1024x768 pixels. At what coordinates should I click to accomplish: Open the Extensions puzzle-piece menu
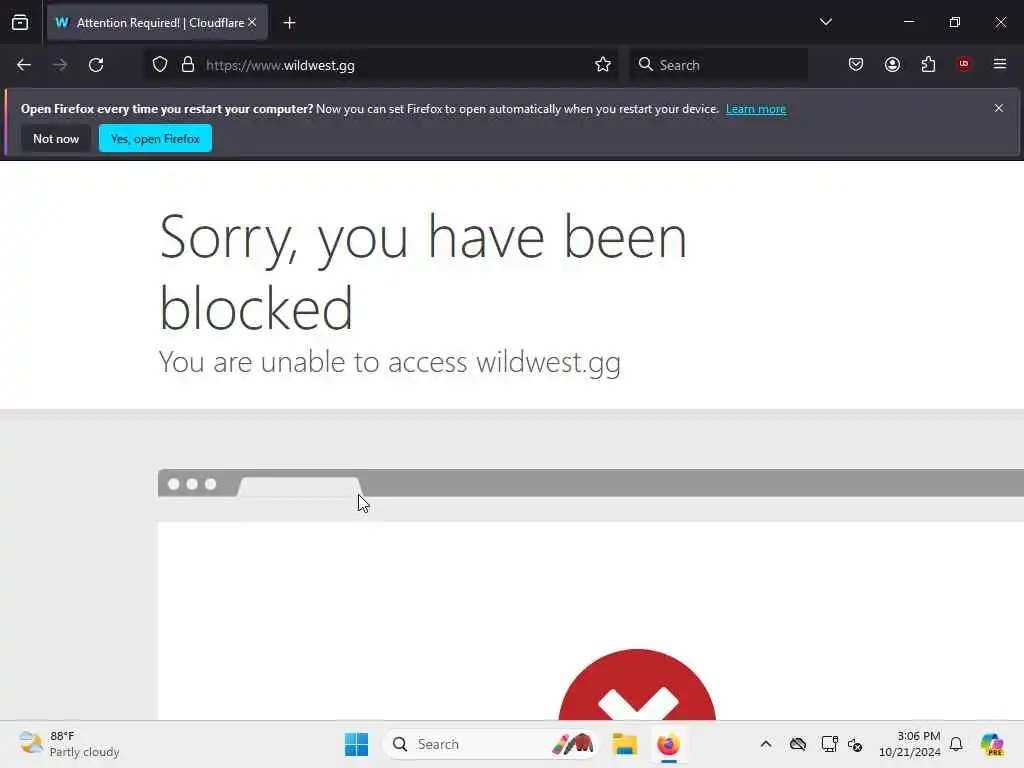928,65
